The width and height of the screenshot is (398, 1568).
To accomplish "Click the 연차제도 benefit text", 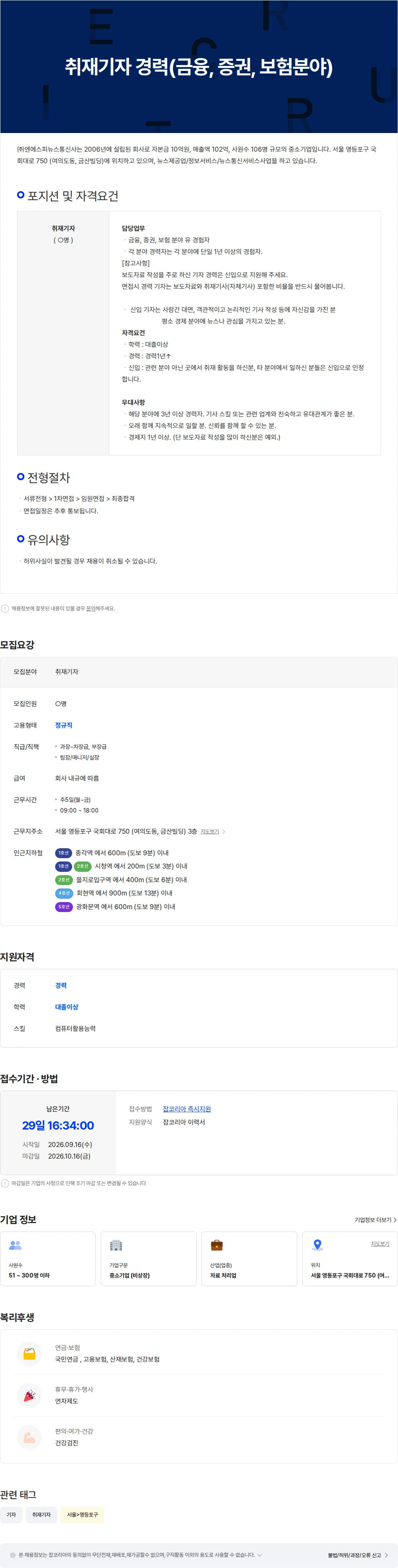I will pos(66,1401).
